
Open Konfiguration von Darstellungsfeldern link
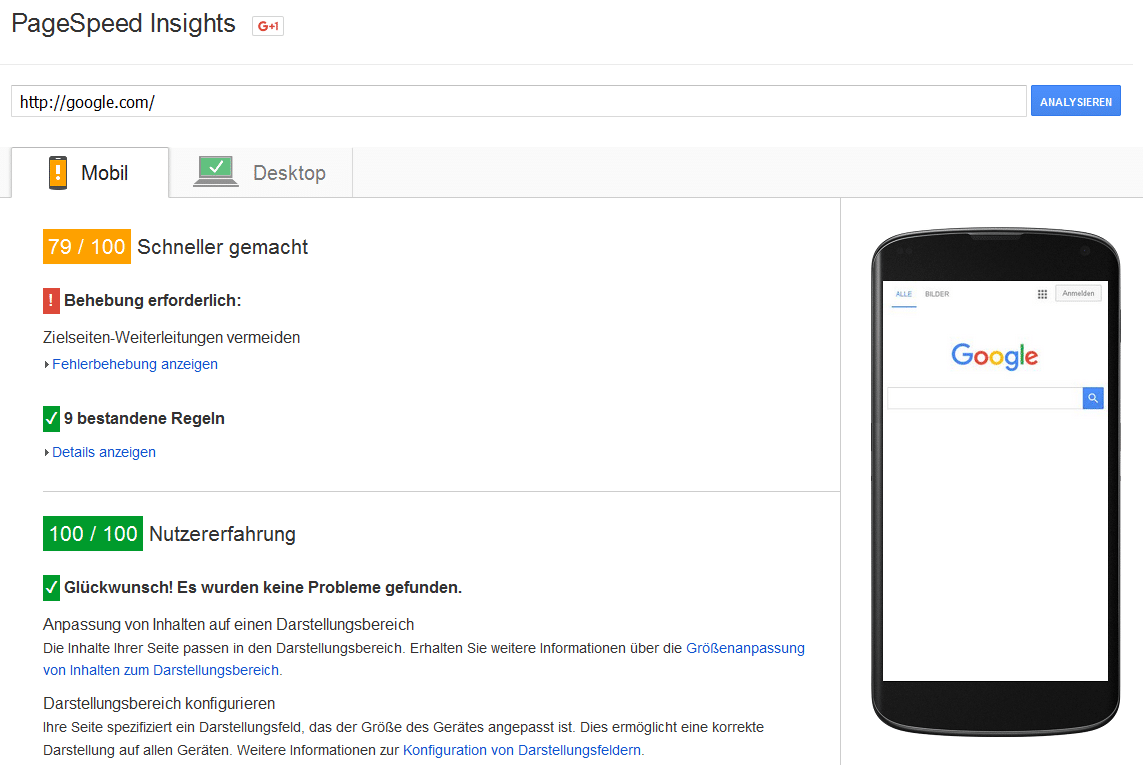[x=522, y=750]
